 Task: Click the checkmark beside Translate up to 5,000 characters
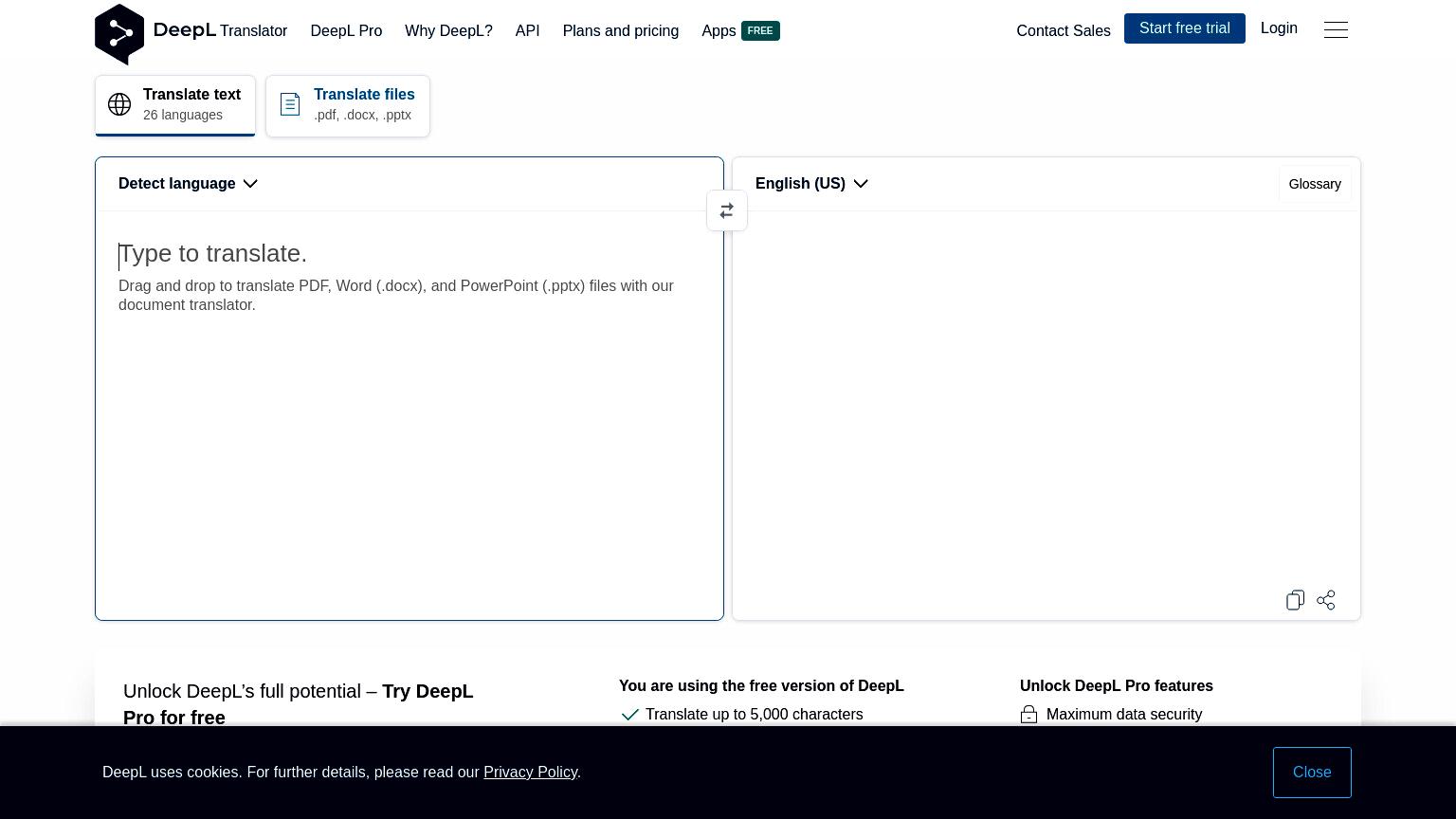[629, 715]
